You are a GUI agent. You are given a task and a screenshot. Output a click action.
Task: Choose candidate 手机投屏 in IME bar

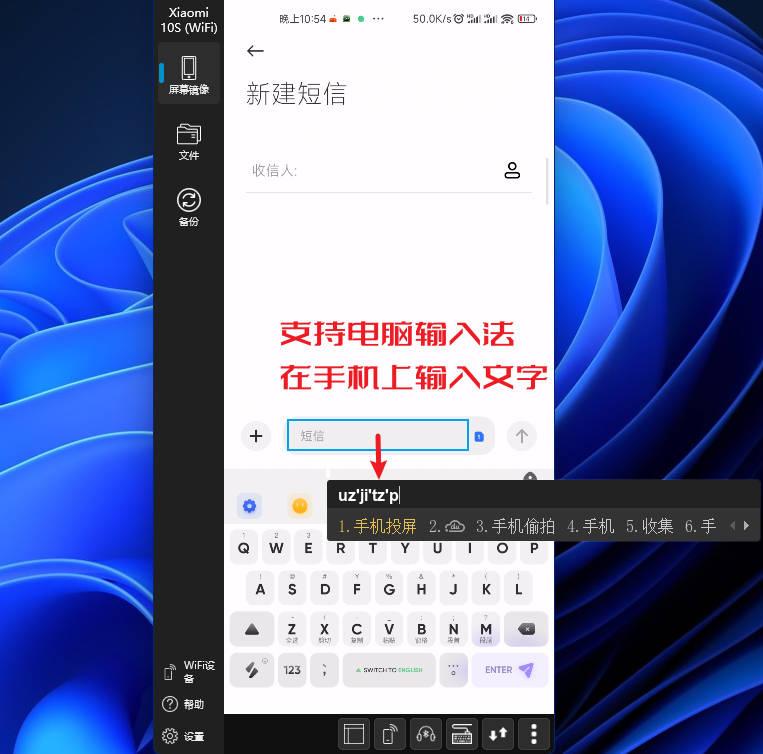(377, 526)
